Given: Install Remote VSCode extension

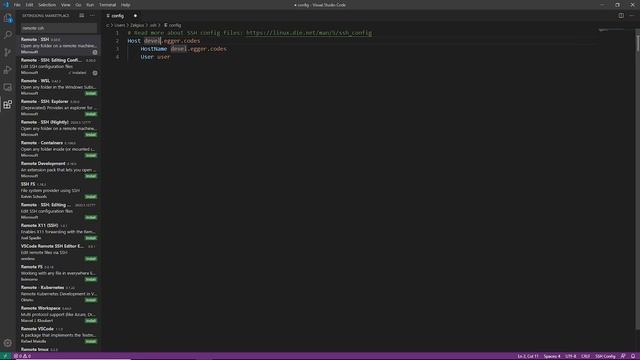Looking at the screenshot, I should click(91, 341).
